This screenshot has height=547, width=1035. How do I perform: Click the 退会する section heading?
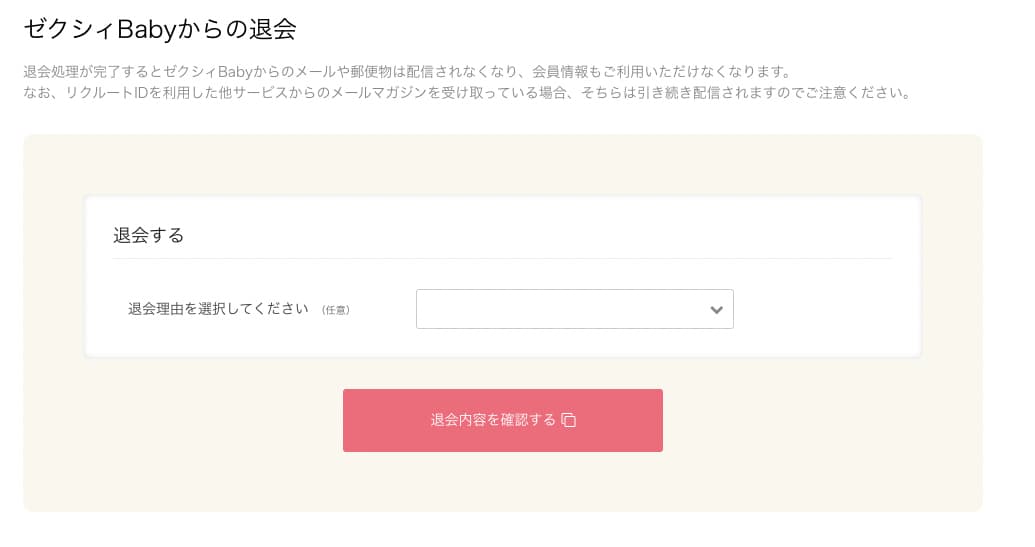149,236
